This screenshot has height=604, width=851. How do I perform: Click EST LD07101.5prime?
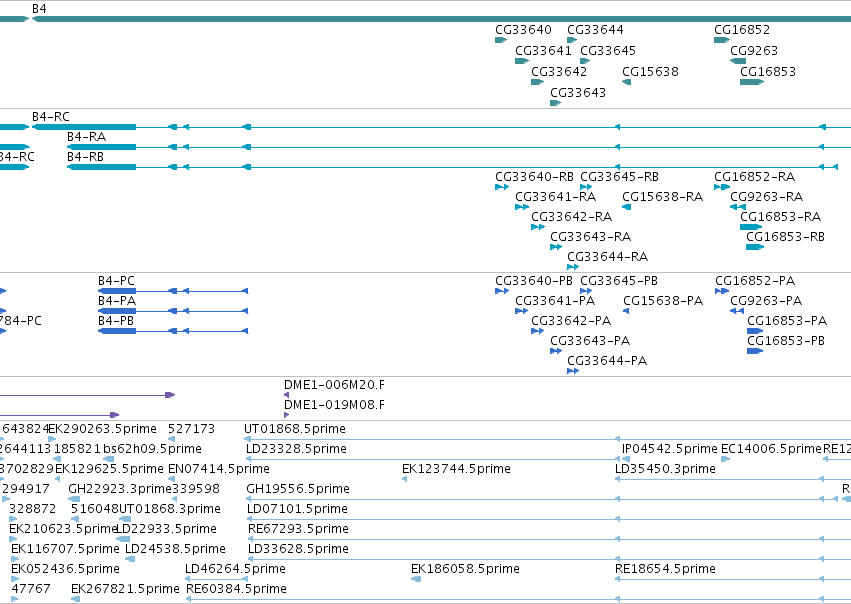click(297, 509)
